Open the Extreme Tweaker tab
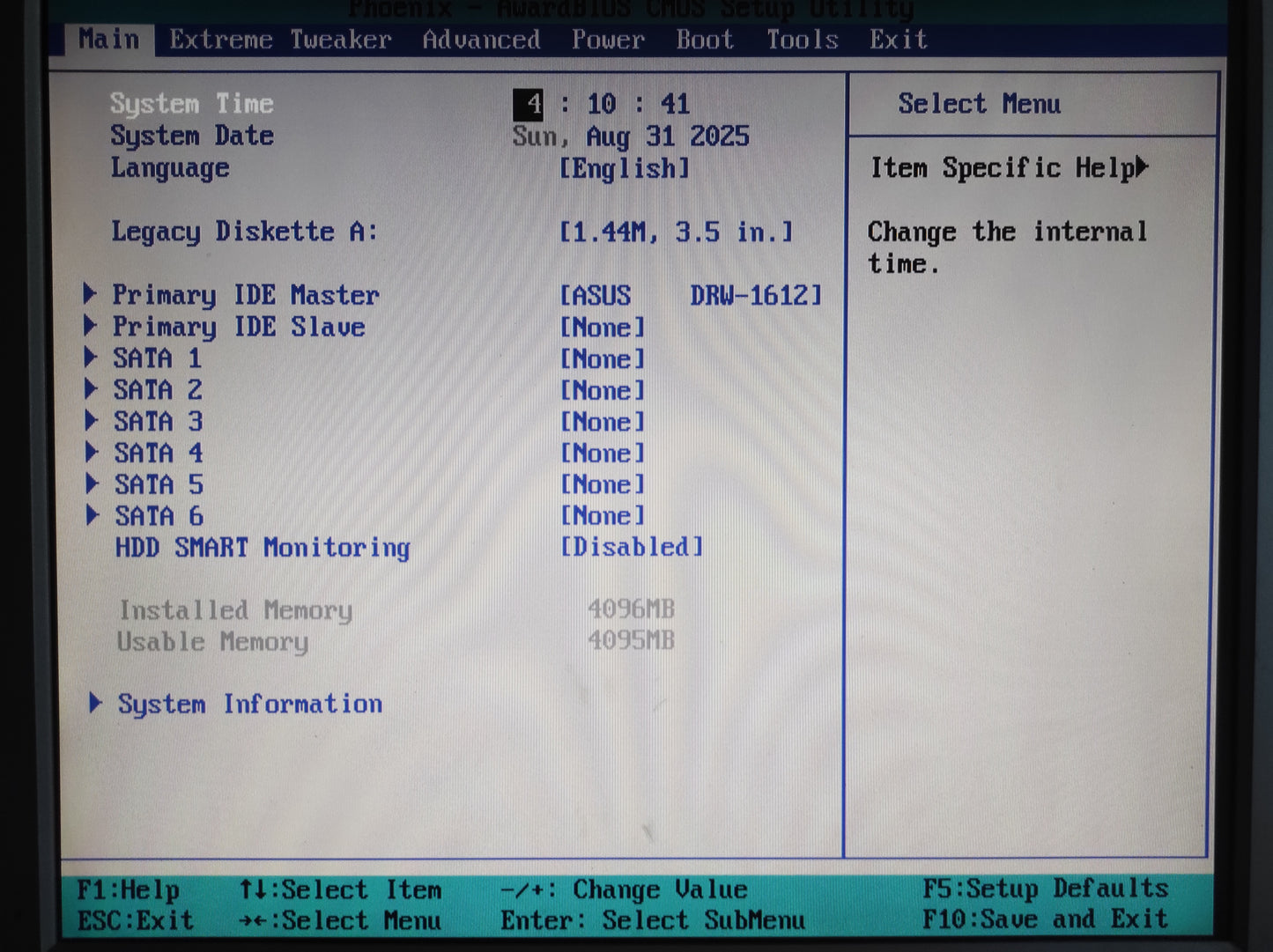The height and width of the screenshot is (952, 1273). pos(280,40)
